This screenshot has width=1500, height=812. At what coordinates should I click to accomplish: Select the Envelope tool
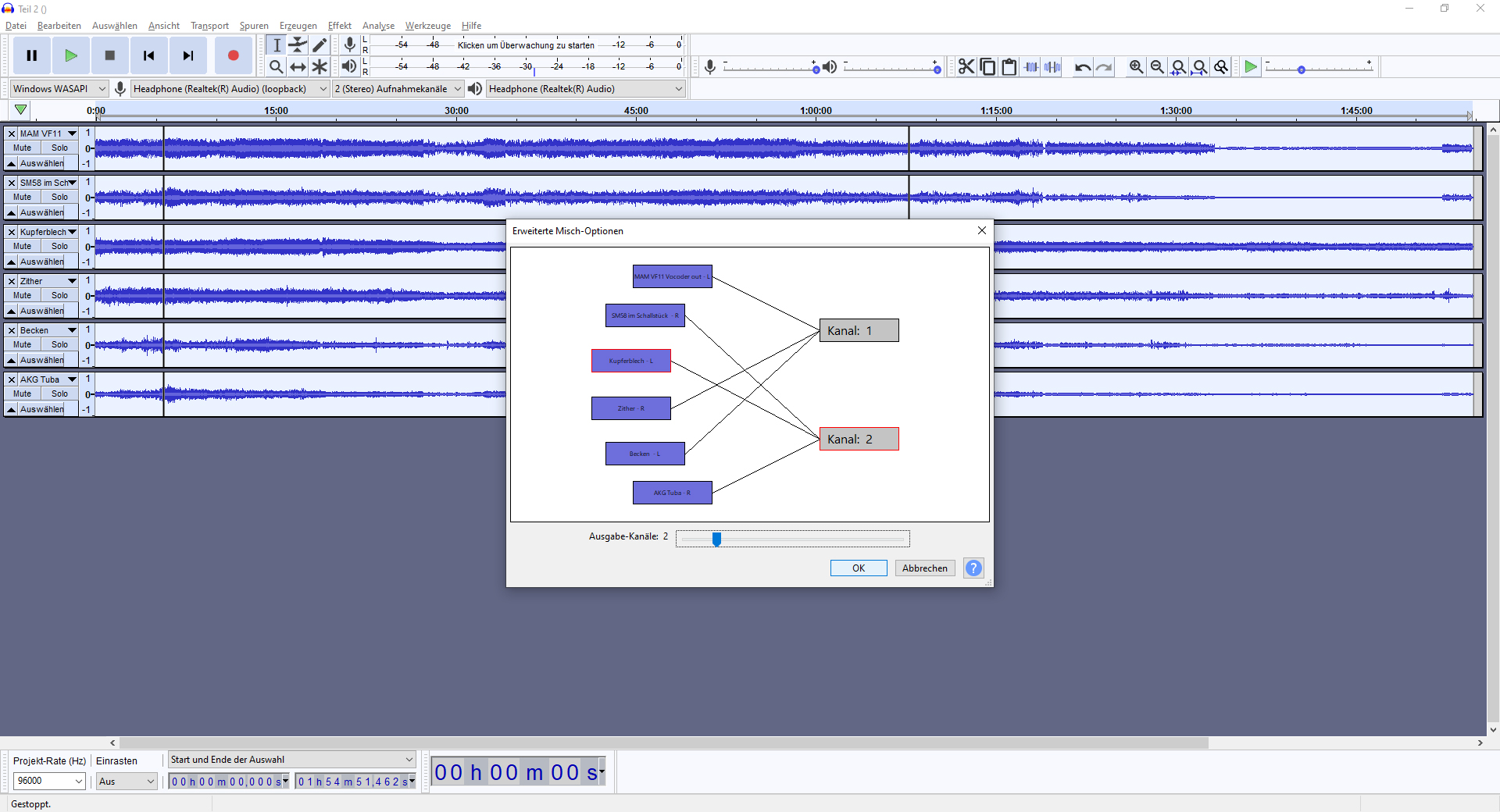tap(298, 45)
